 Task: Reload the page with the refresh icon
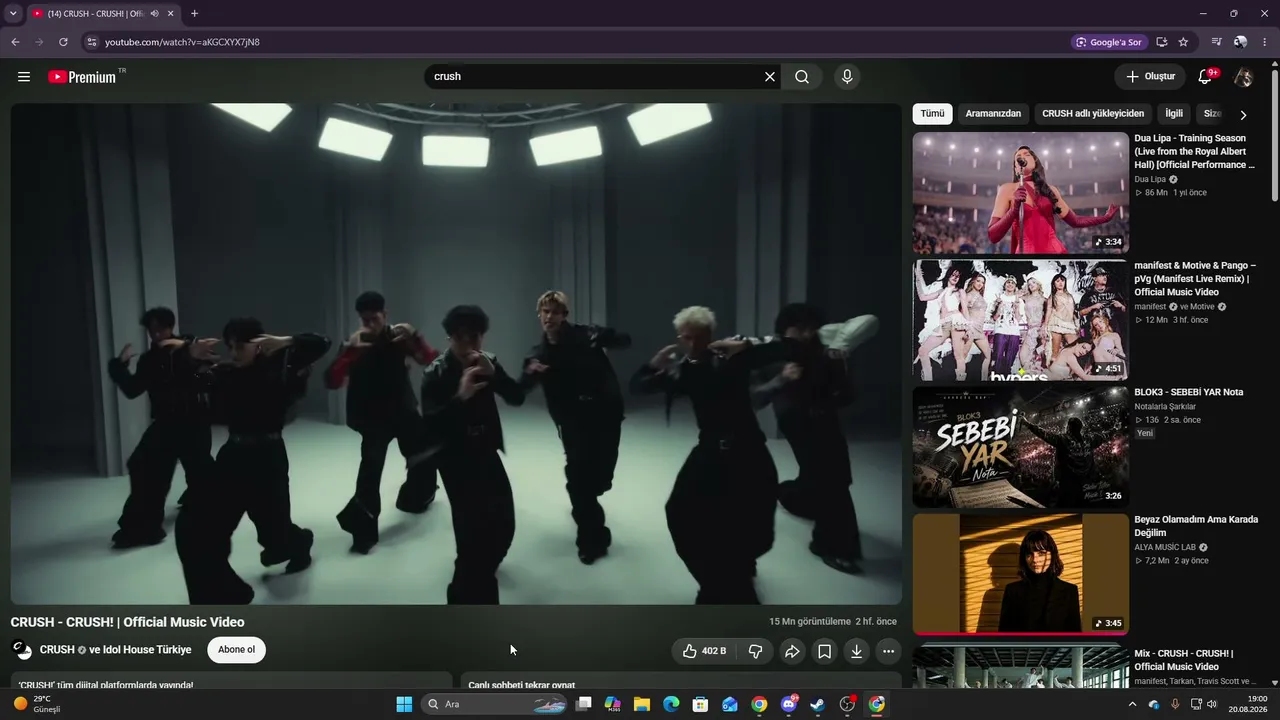coord(63,42)
